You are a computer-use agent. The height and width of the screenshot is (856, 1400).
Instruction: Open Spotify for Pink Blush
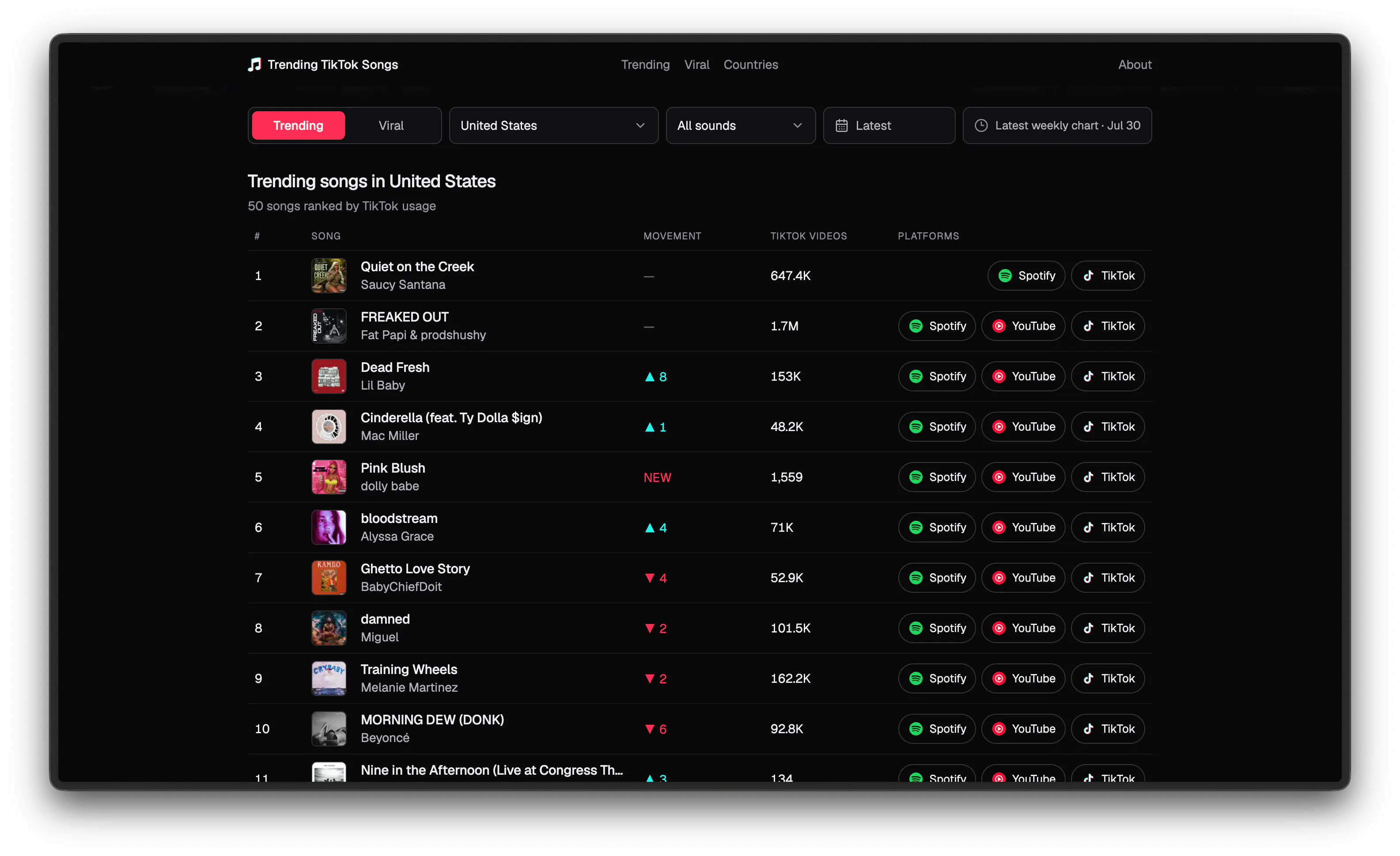point(937,477)
